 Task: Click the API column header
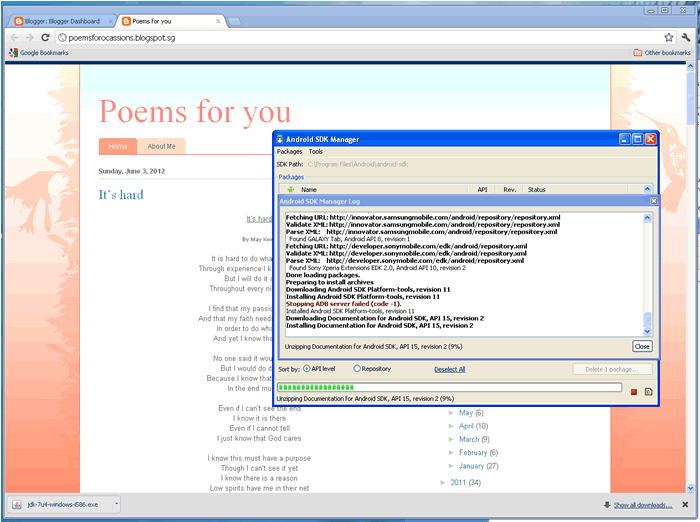click(482, 190)
